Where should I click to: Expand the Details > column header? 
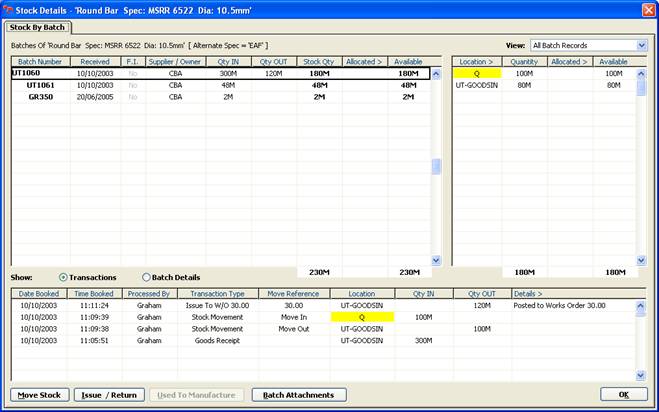pos(528,293)
